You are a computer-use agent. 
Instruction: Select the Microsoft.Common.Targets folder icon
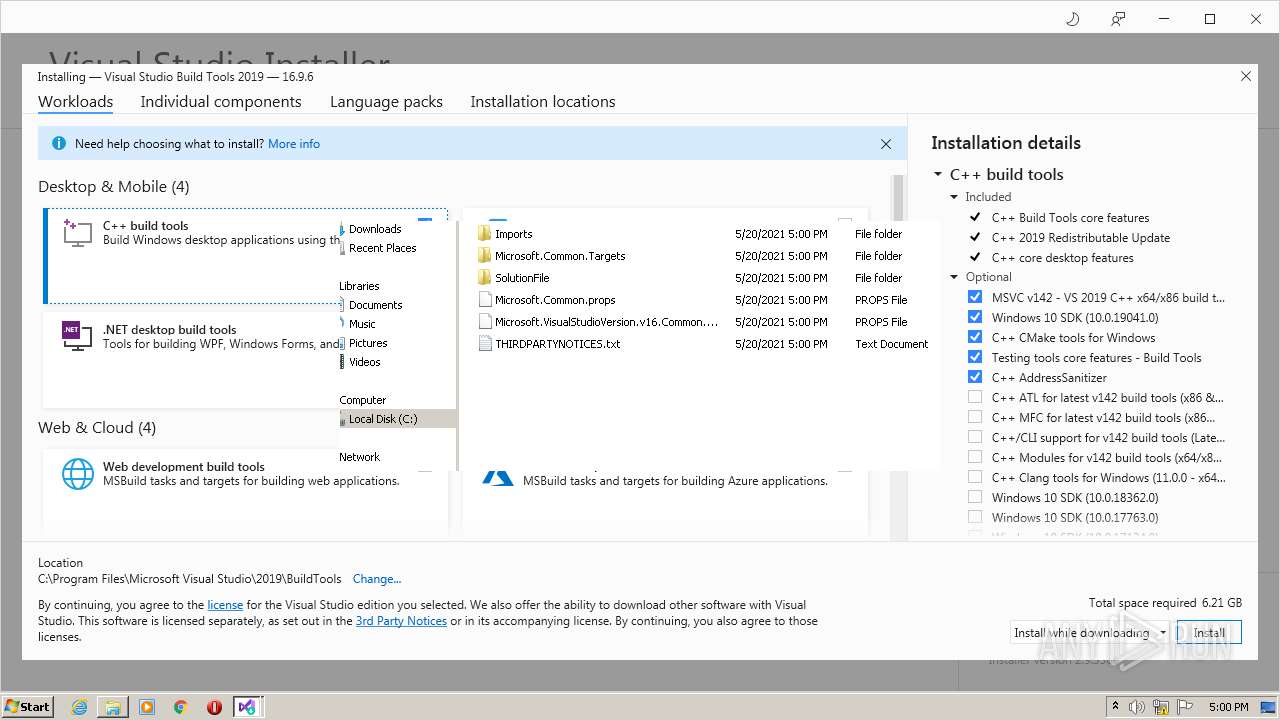click(485, 256)
